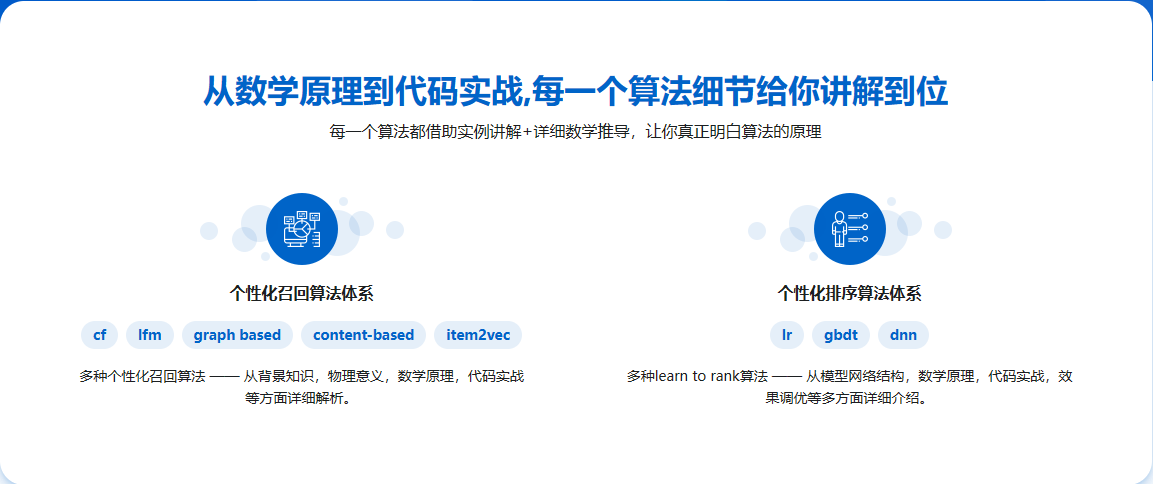Click the graph based tag
Image resolution: width=1153 pixels, height=484 pixels.
coord(238,335)
